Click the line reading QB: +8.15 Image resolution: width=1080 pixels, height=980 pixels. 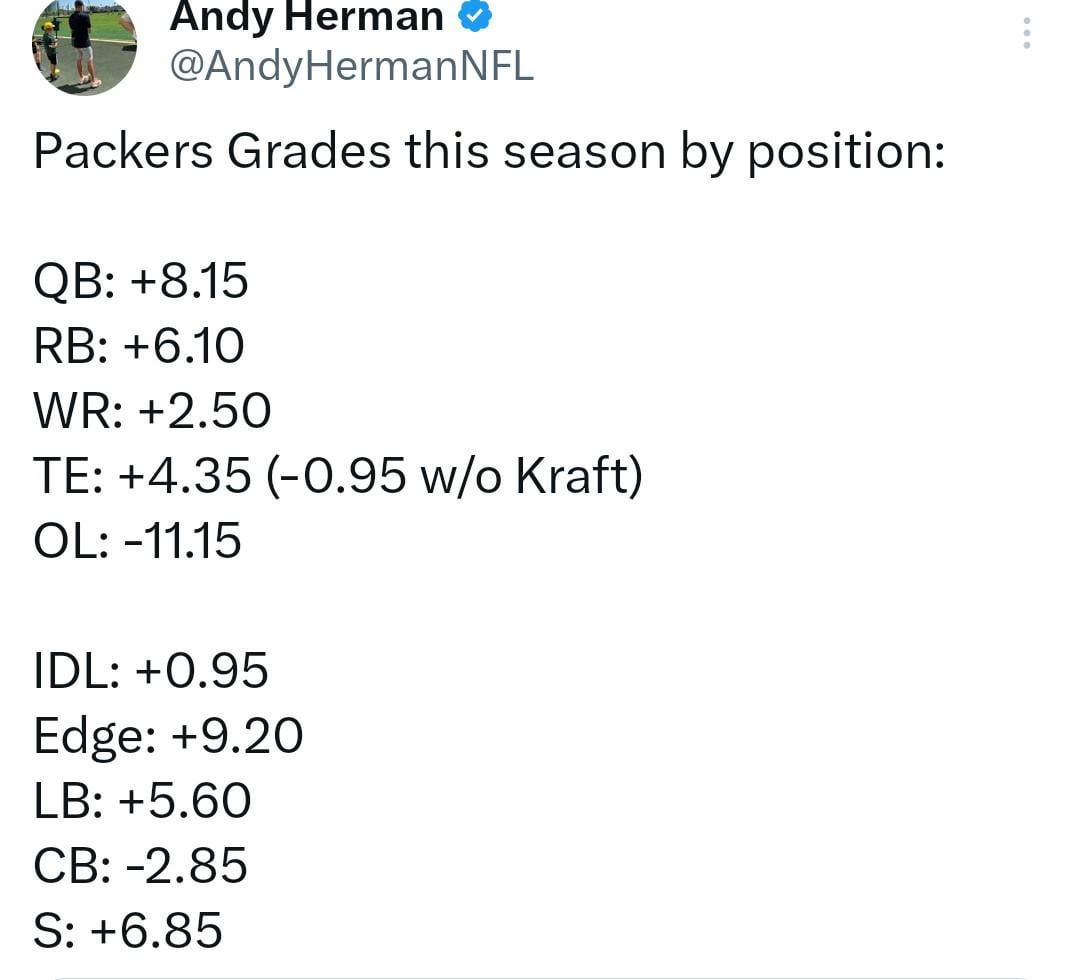[140, 281]
